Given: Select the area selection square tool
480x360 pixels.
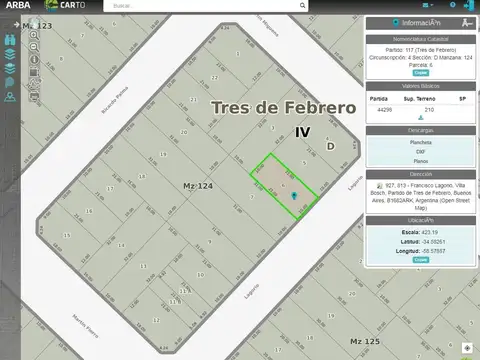Looking at the screenshot, I should 34,72.
